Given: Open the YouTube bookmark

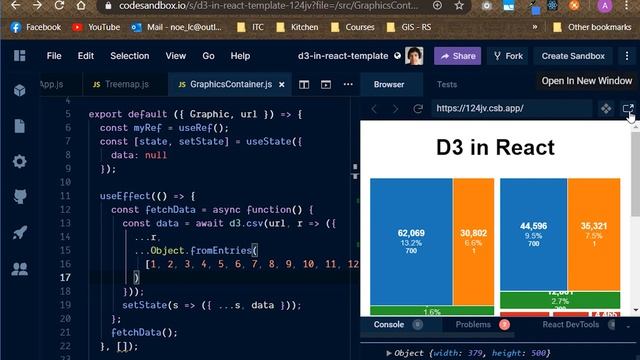Looking at the screenshot, I should click(x=96, y=27).
